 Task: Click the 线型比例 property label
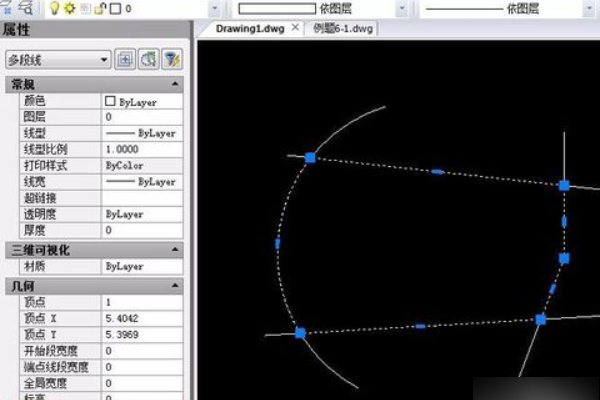pos(46,149)
